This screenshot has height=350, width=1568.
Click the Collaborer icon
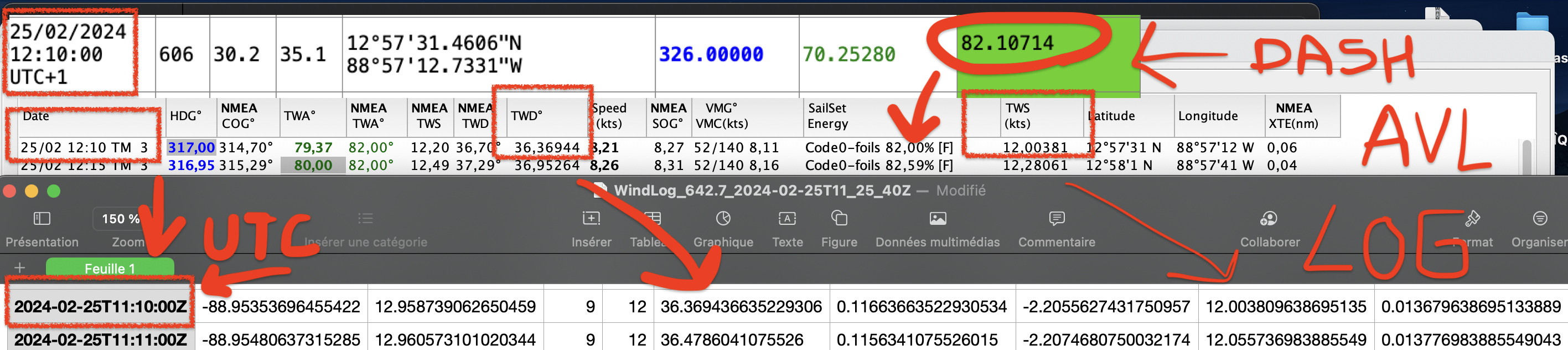1269,219
